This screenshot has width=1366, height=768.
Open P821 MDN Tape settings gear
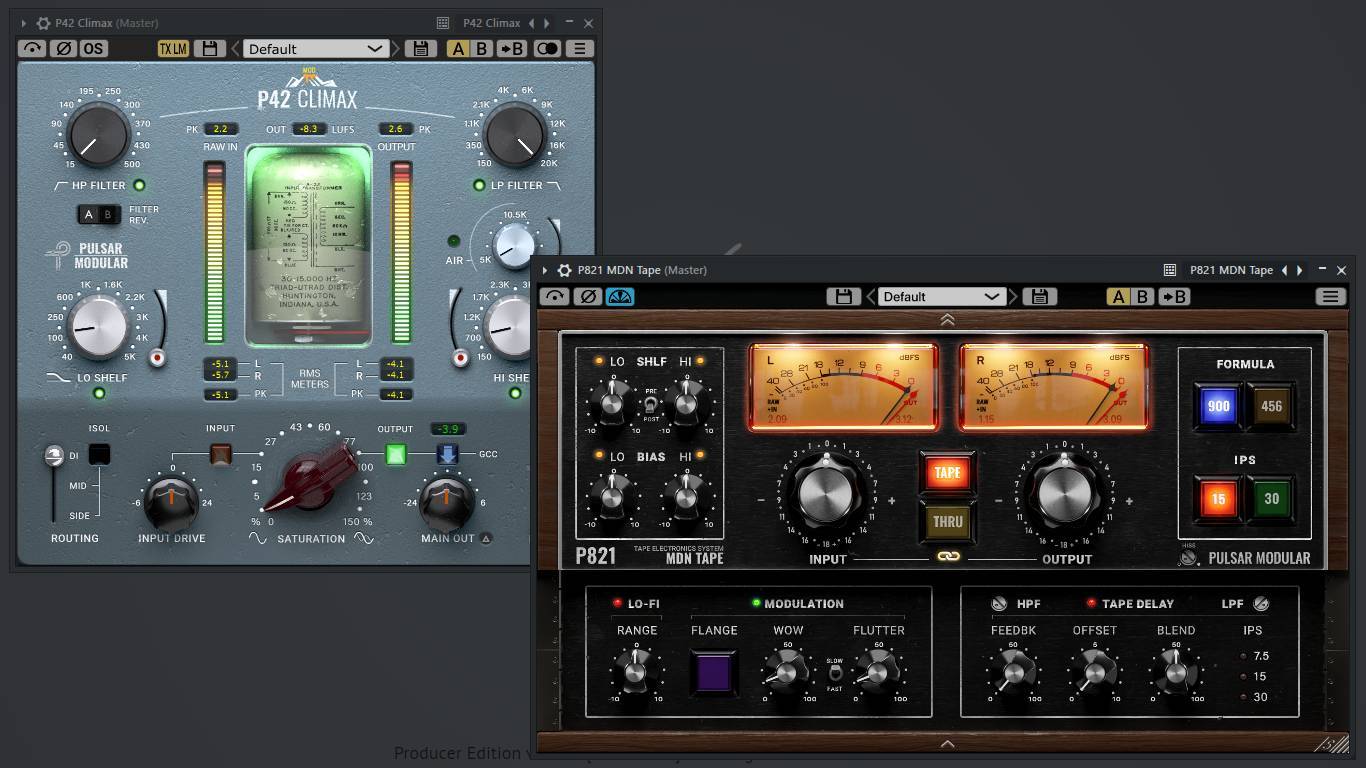(x=564, y=270)
